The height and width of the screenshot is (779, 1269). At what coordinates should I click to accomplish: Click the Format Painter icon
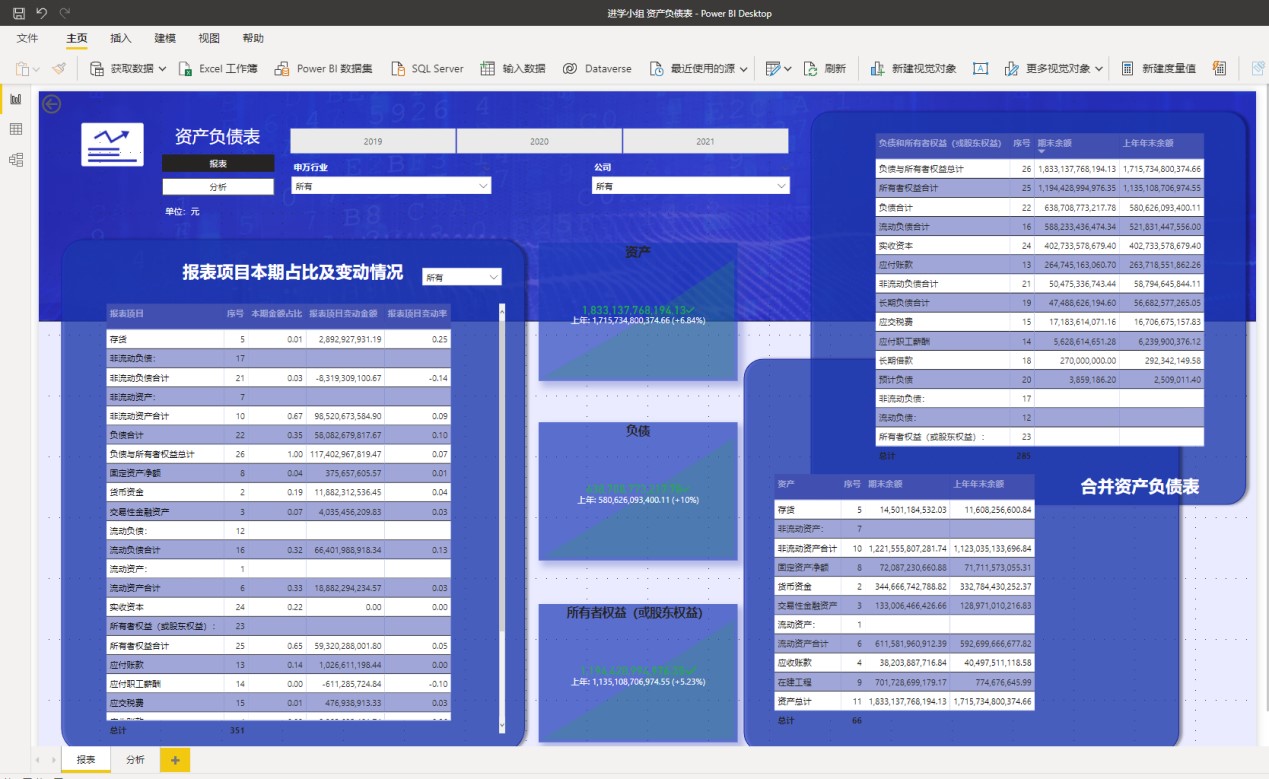tap(59, 69)
